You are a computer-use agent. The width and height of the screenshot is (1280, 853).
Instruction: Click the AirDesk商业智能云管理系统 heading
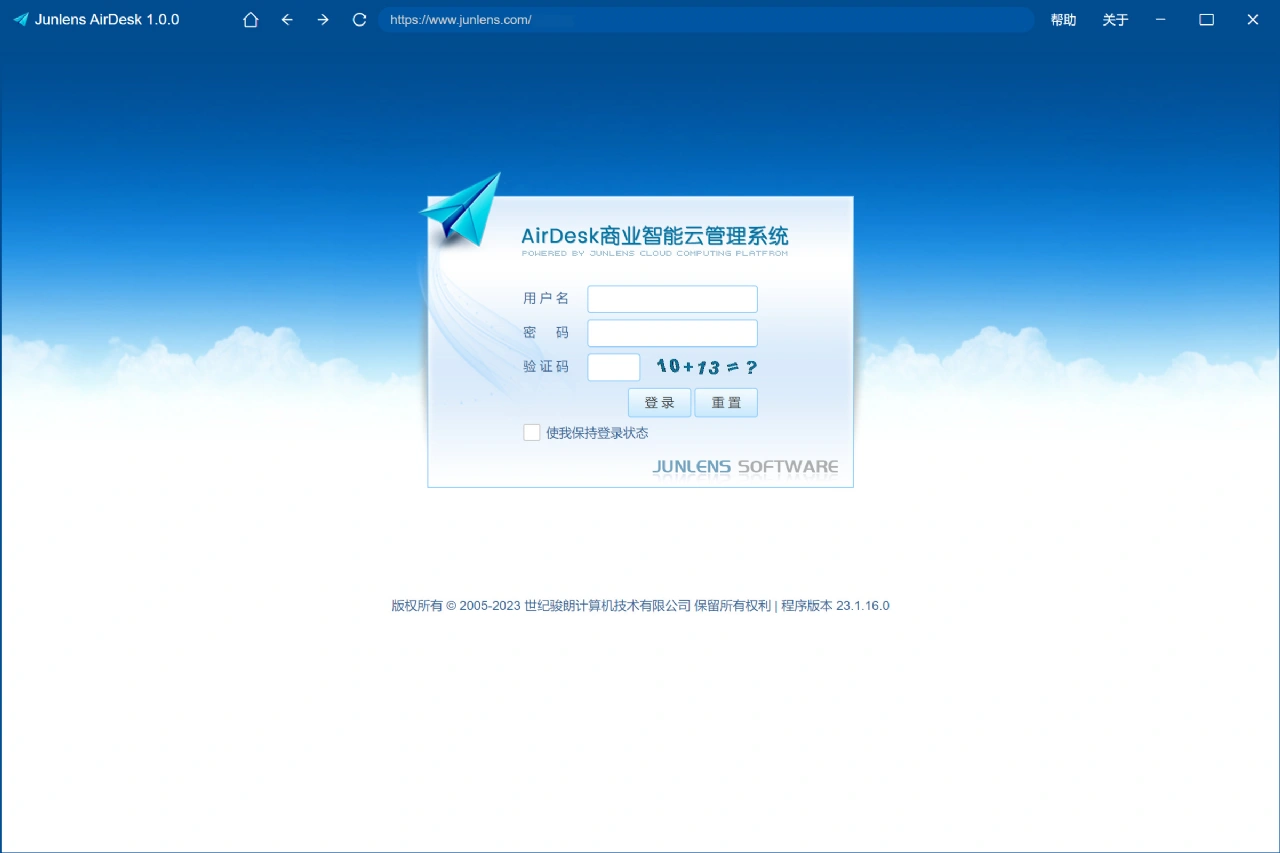tap(655, 236)
